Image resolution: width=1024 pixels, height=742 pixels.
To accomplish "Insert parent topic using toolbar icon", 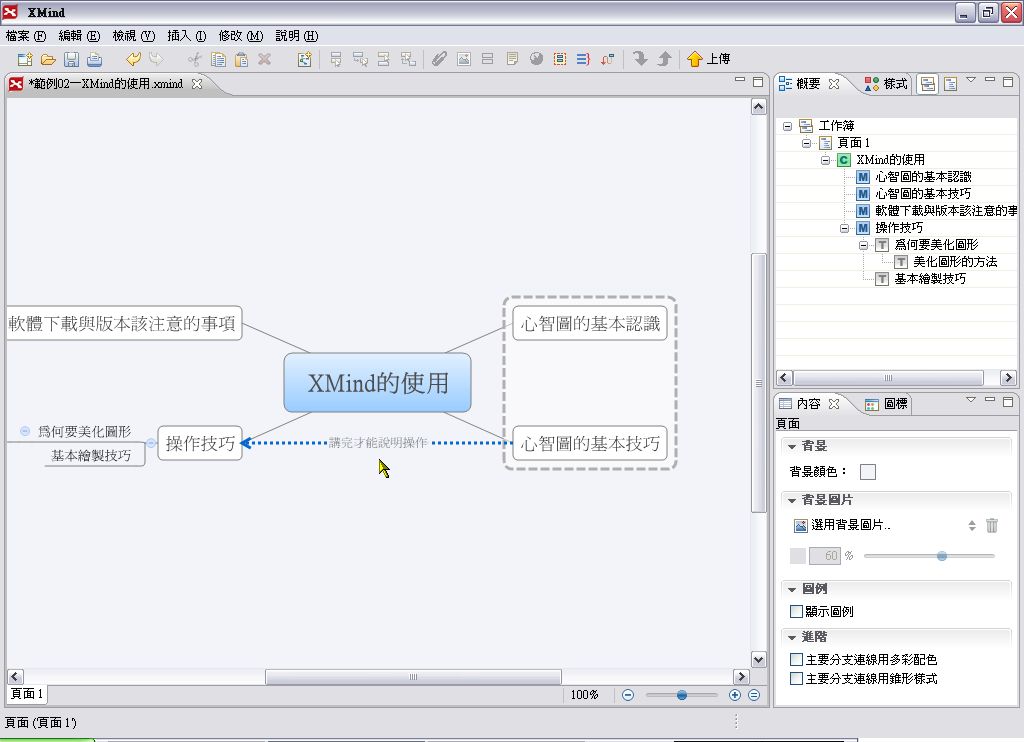I will tap(408, 59).
